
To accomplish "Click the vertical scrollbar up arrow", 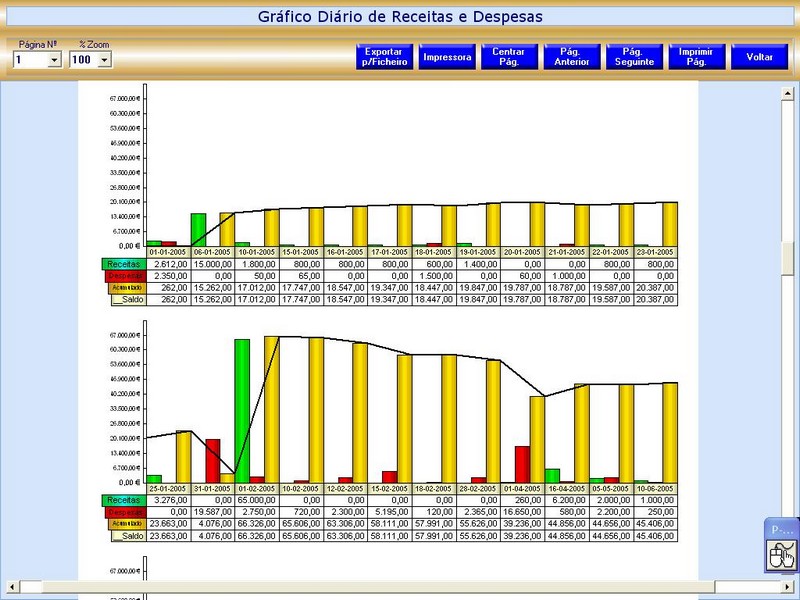I will point(789,92).
